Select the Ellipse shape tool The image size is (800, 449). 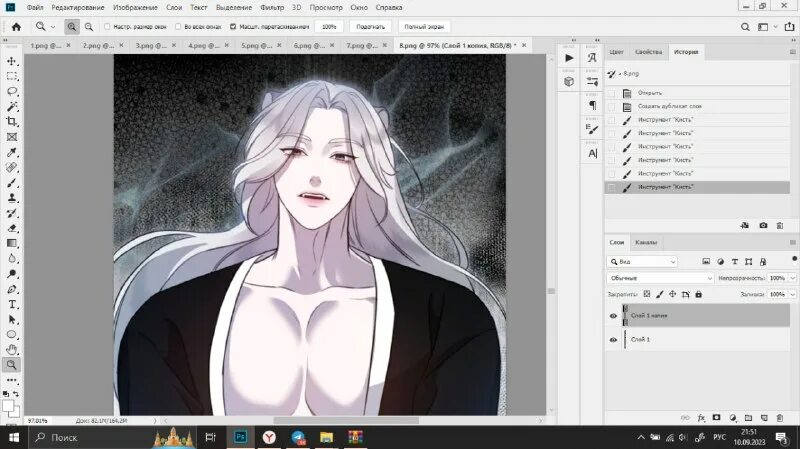(x=12, y=335)
